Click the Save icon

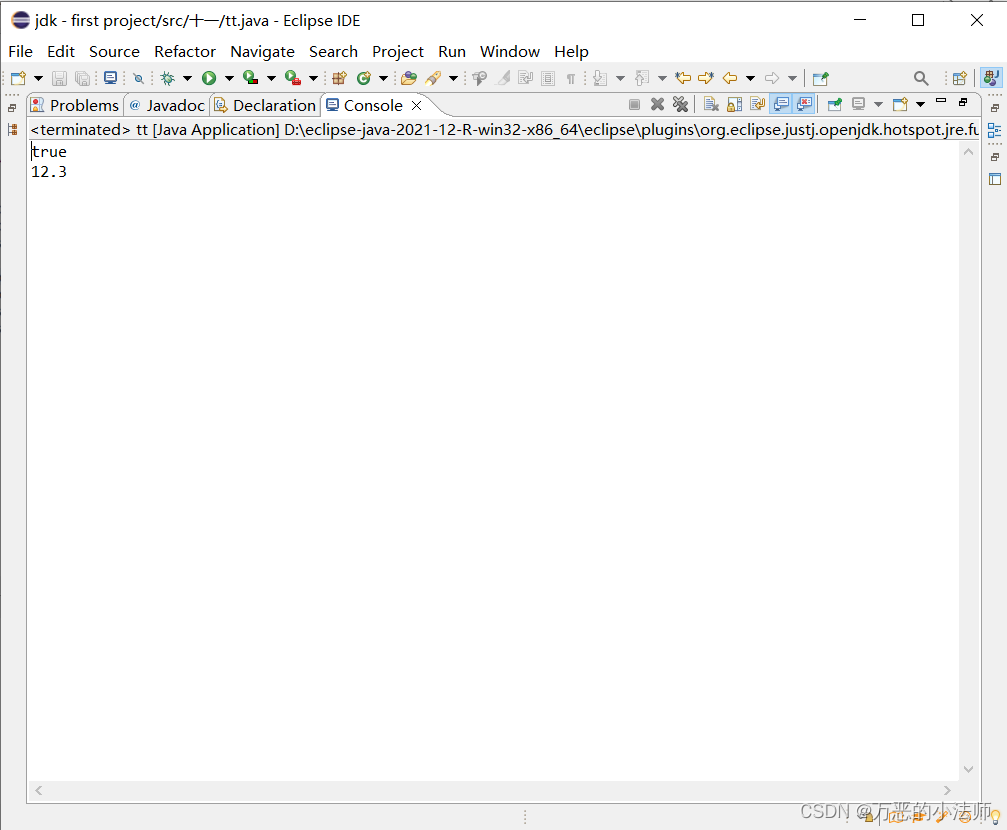click(59, 78)
